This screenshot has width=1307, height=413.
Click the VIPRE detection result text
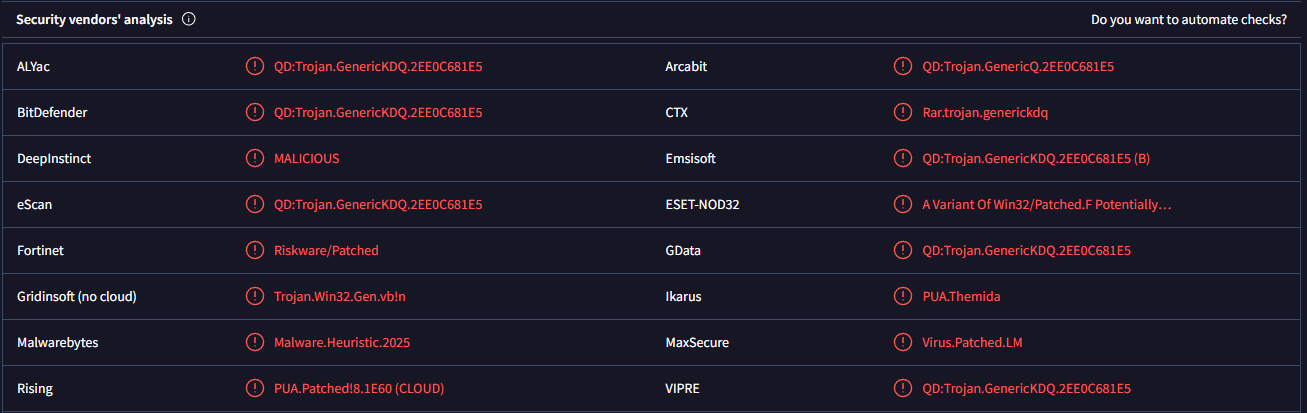tap(1026, 388)
